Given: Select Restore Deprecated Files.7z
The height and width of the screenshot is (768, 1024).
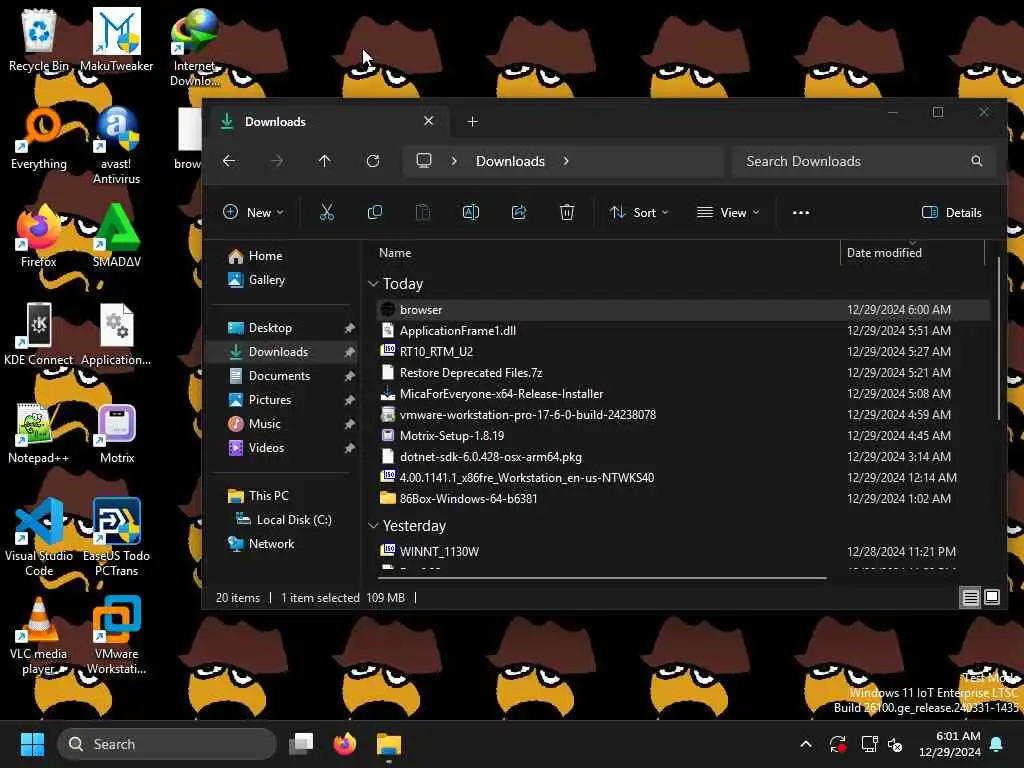Looking at the screenshot, I should click(x=683, y=373).
